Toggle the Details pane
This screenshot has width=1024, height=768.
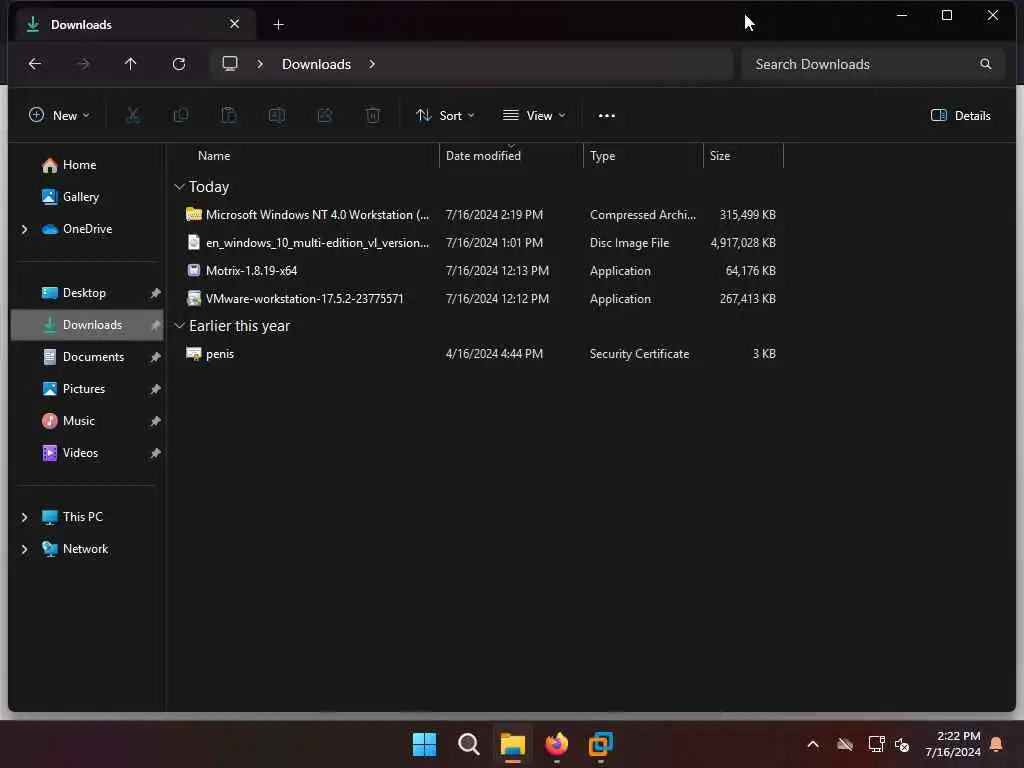[x=961, y=116]
